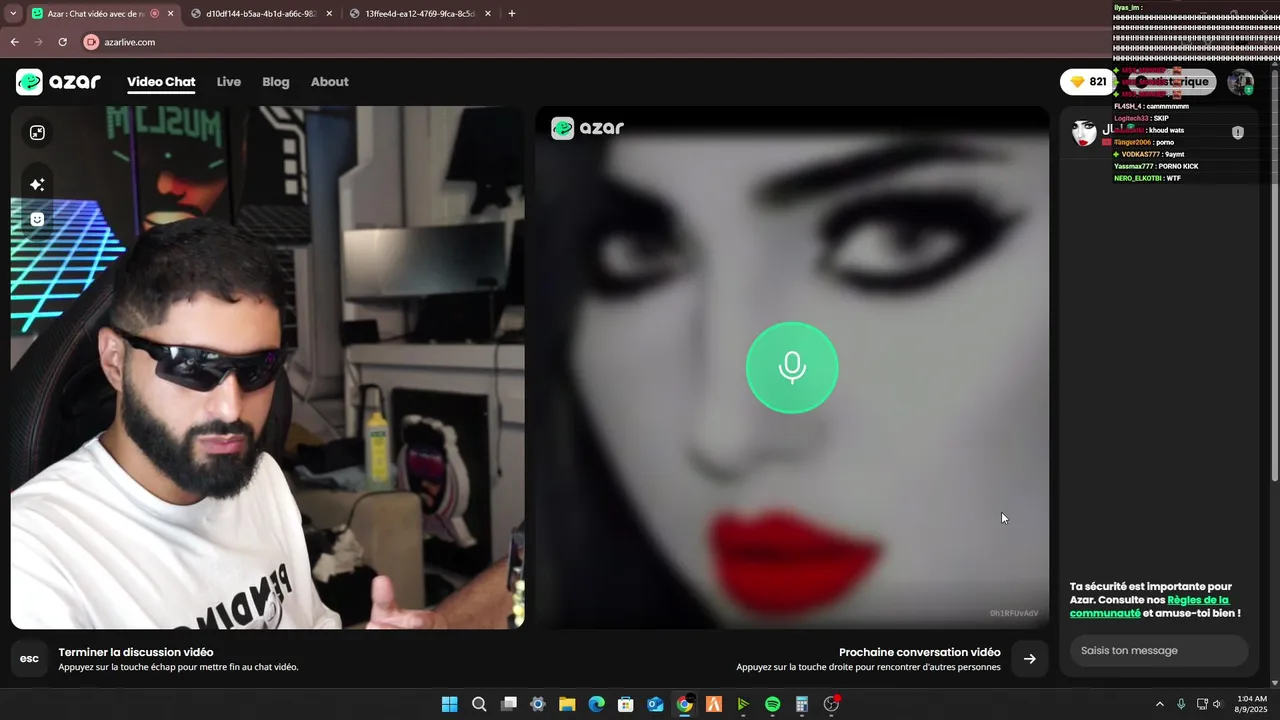Screen dimensions: 1280x720
Task: Reload the current page
Action: pyautogui.click(x=62, y=42)
